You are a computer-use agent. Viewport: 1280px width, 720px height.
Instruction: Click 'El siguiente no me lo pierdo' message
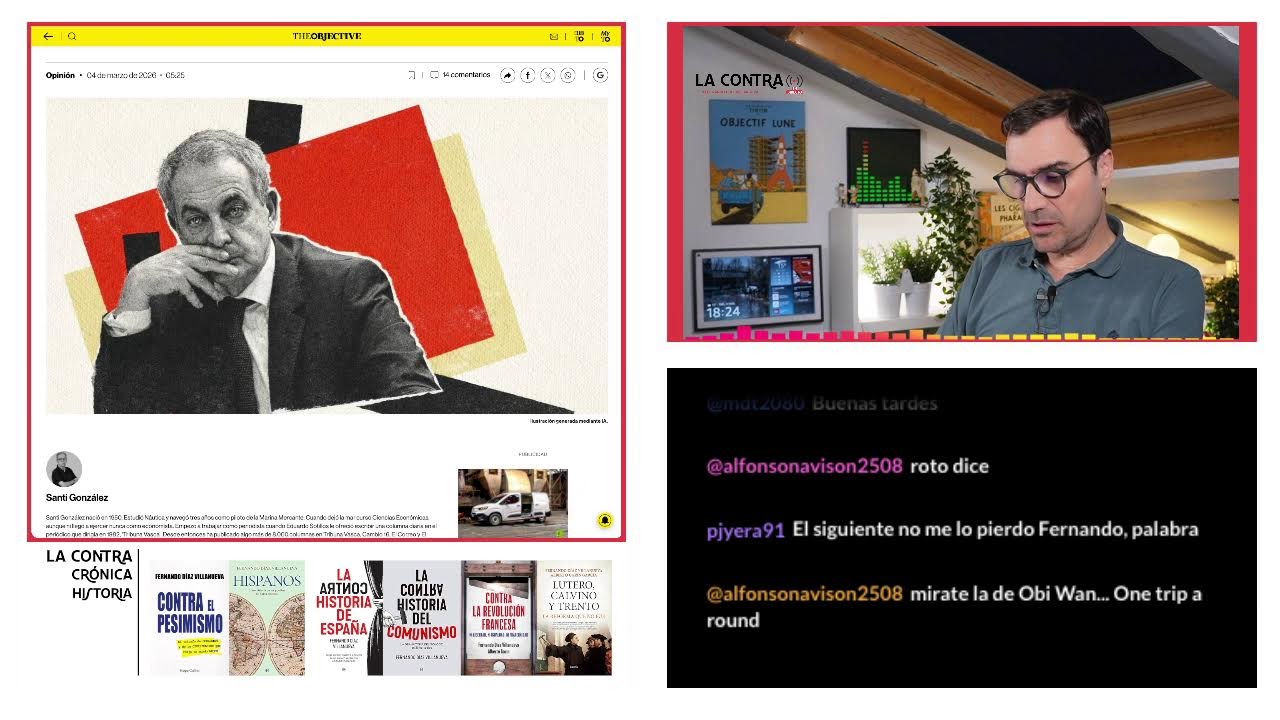[995, 529]
